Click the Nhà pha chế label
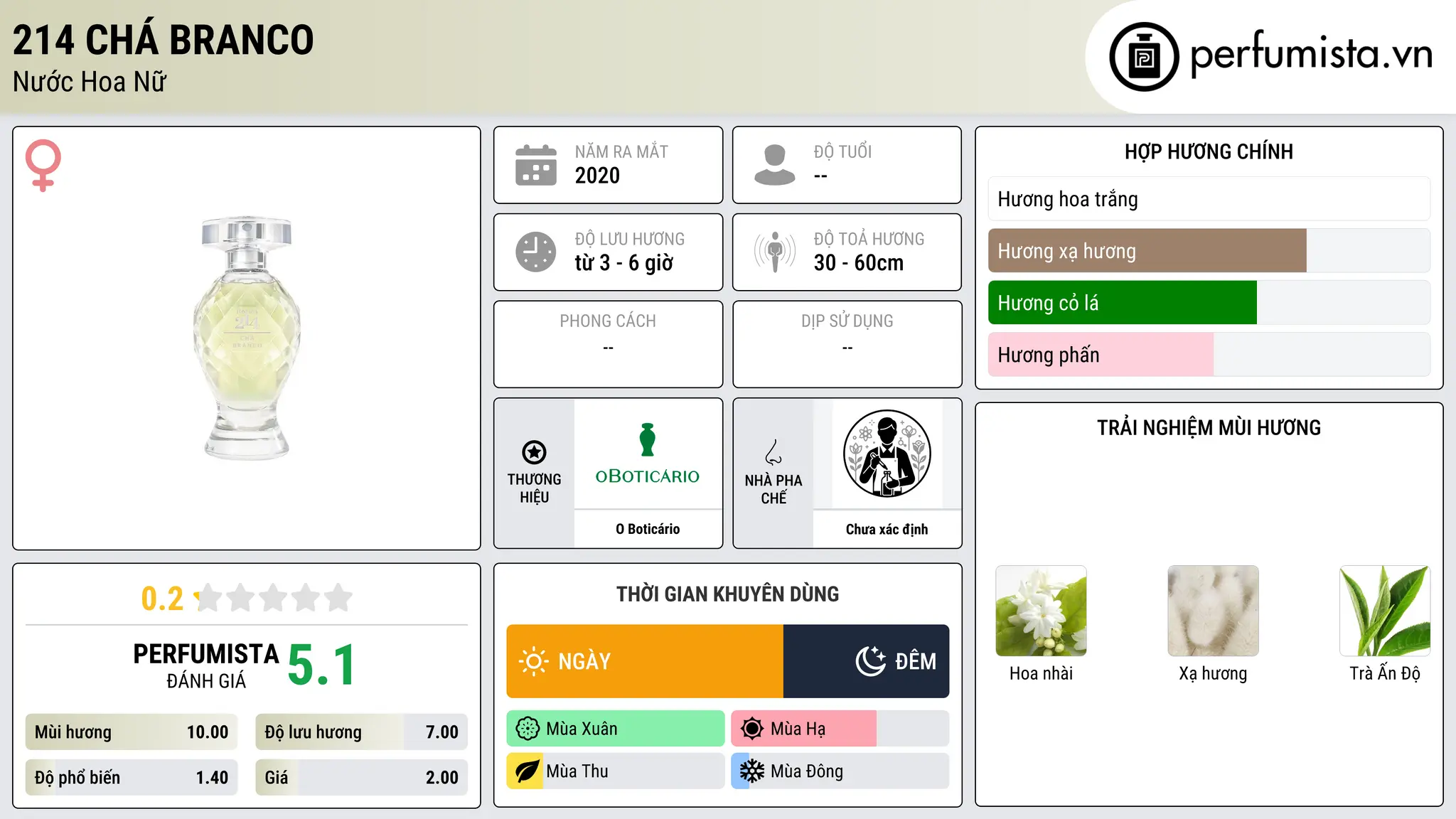This screenshot has height=819, width=1456. (x=773, y=489)
